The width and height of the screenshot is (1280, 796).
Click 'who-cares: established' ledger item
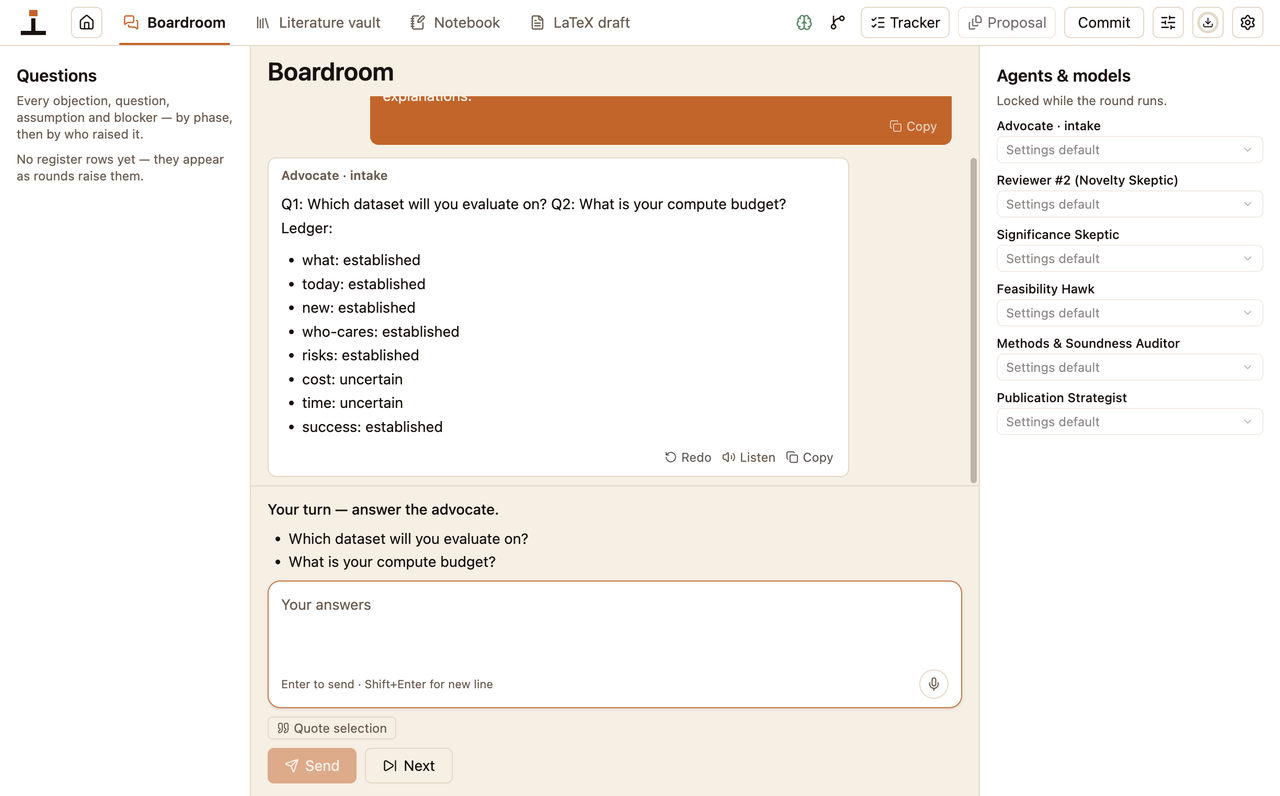381,332
